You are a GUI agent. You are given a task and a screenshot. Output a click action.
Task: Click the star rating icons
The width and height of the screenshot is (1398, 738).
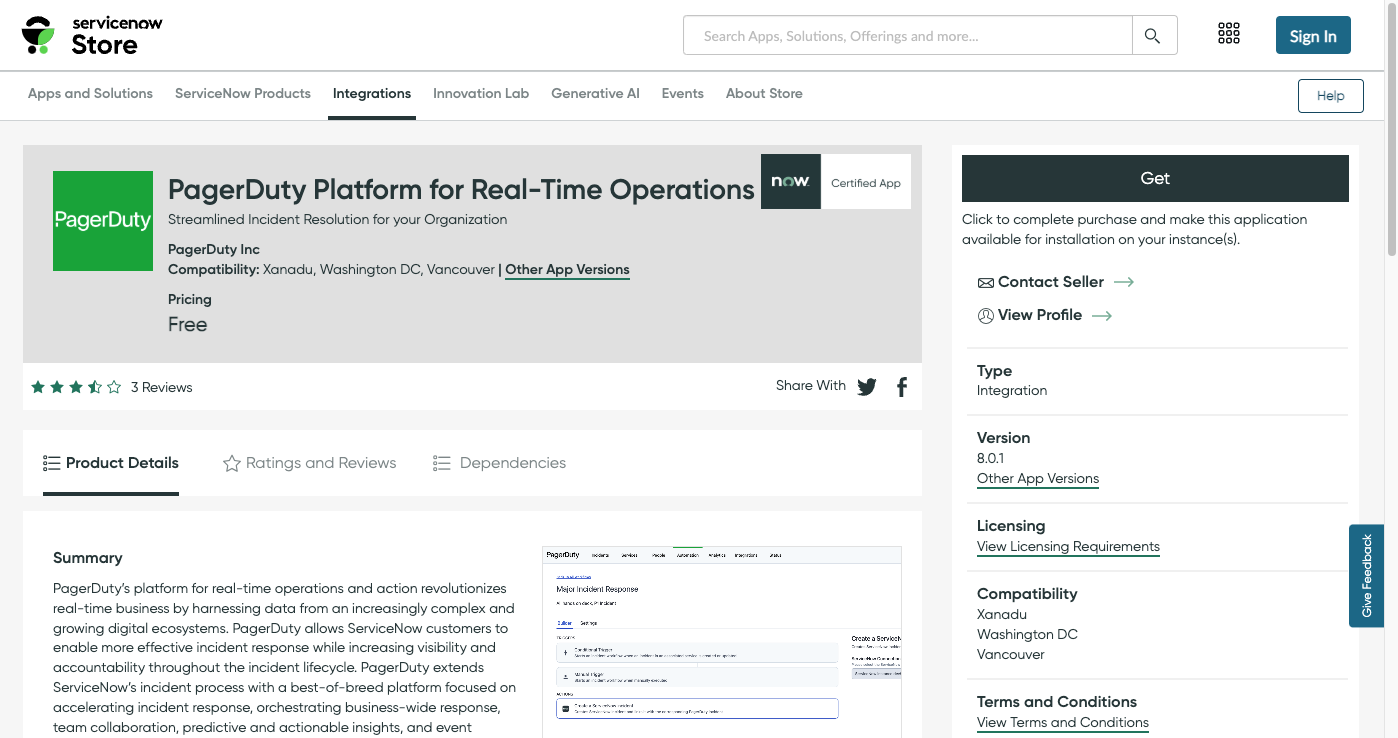(76, 387)
